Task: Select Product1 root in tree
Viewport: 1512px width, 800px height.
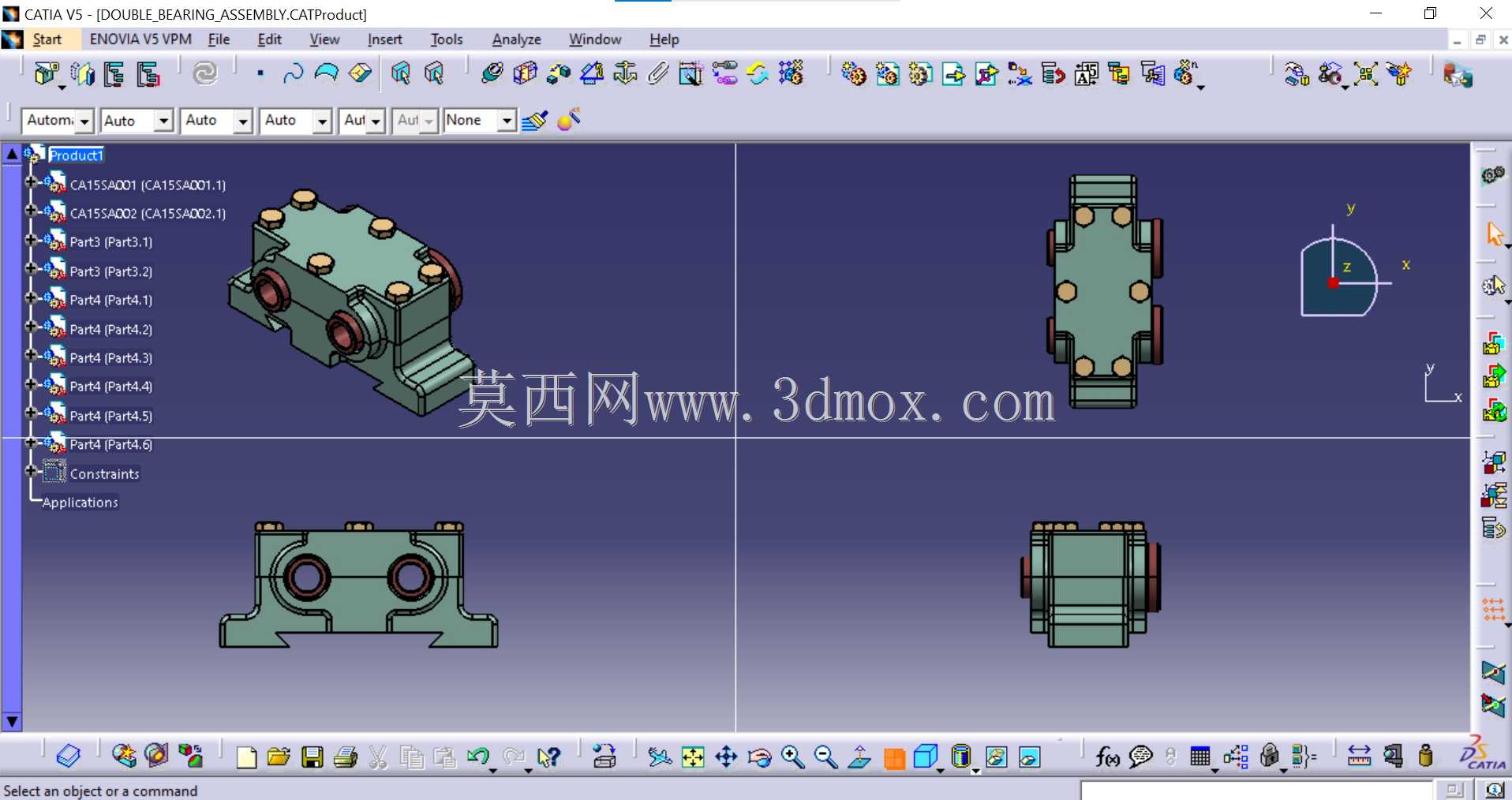Action: (76, 155)
